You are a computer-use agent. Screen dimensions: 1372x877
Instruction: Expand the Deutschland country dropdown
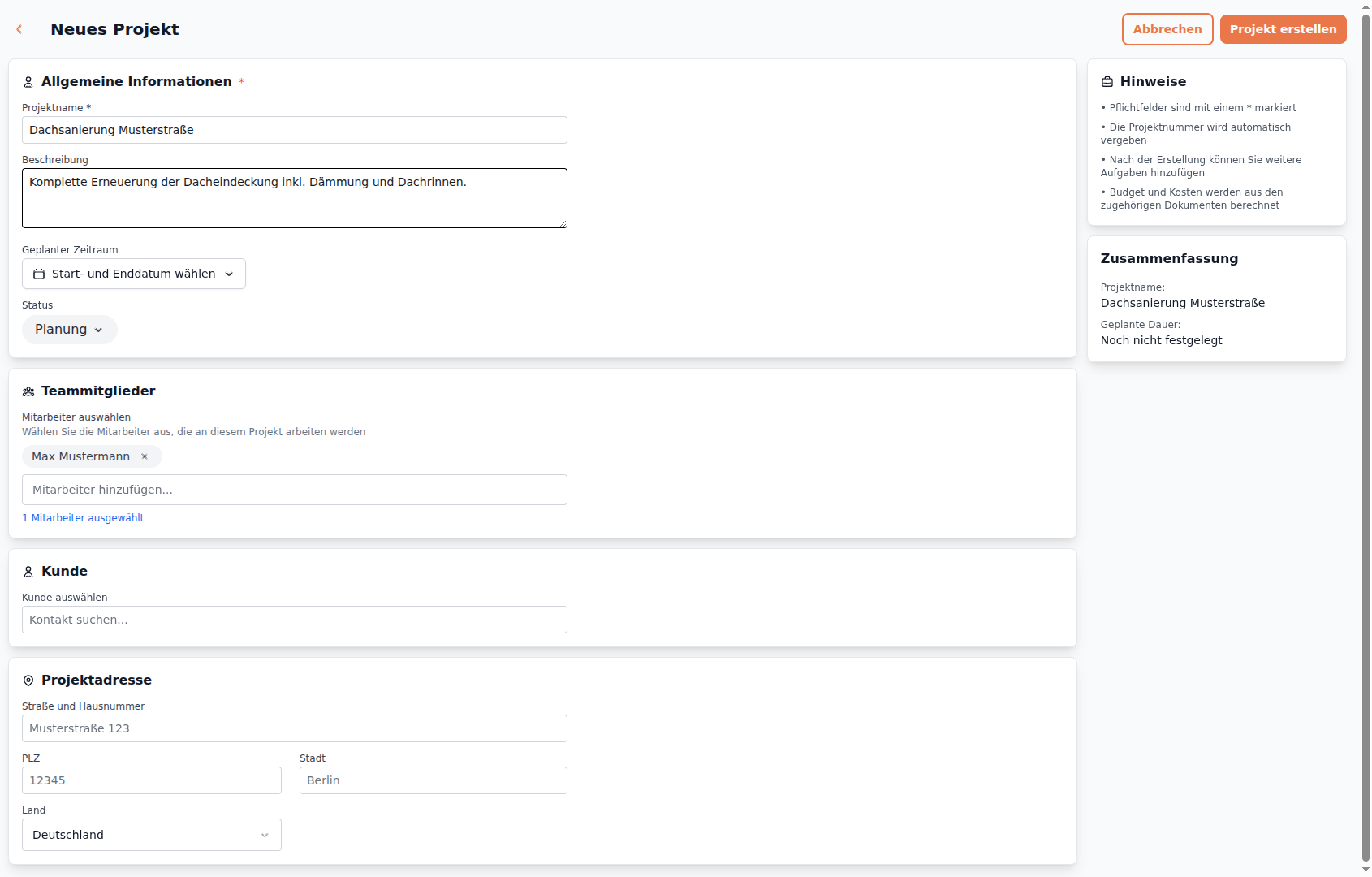click(x=152, y=835)
